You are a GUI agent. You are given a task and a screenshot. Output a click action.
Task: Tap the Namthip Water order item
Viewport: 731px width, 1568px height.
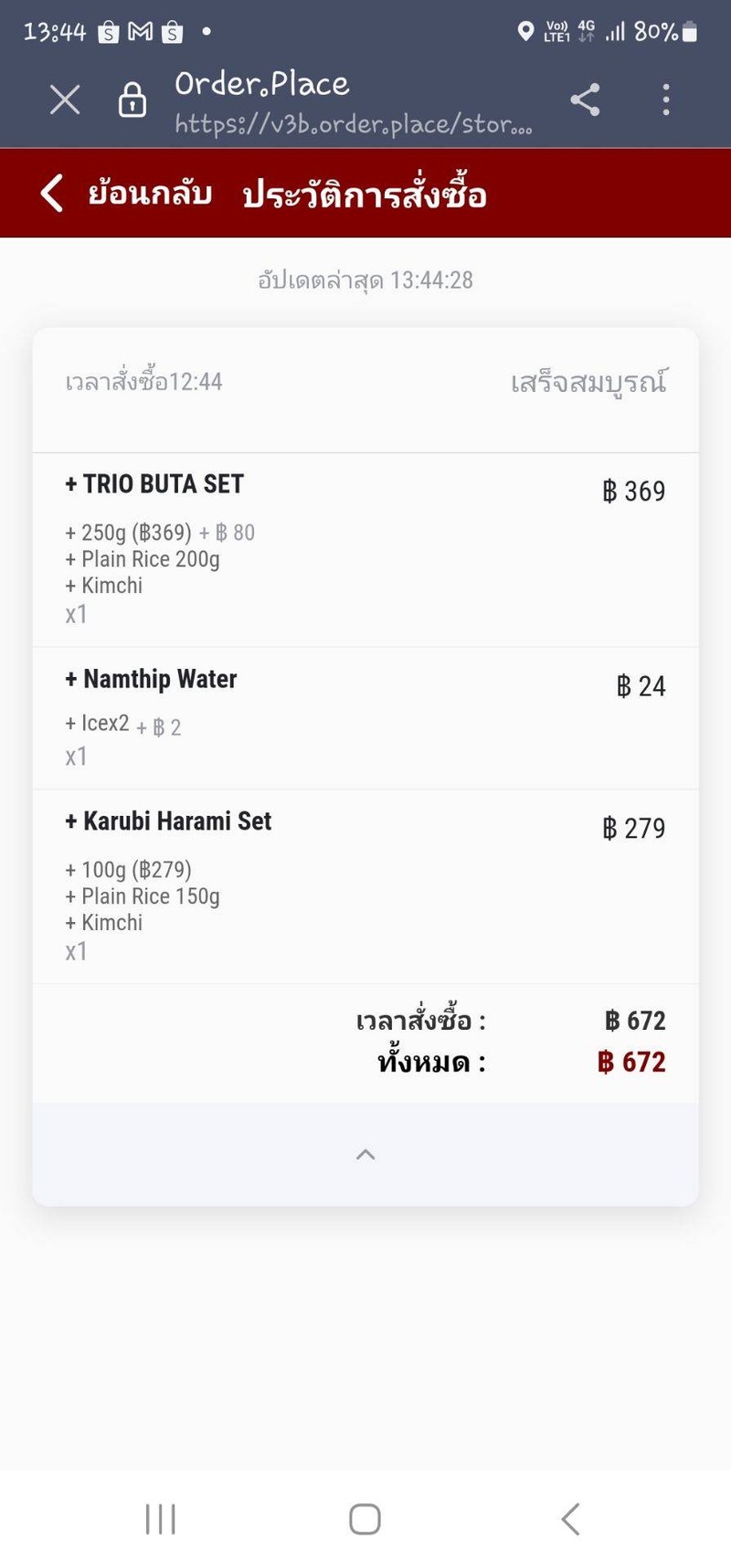coord(160,679)
